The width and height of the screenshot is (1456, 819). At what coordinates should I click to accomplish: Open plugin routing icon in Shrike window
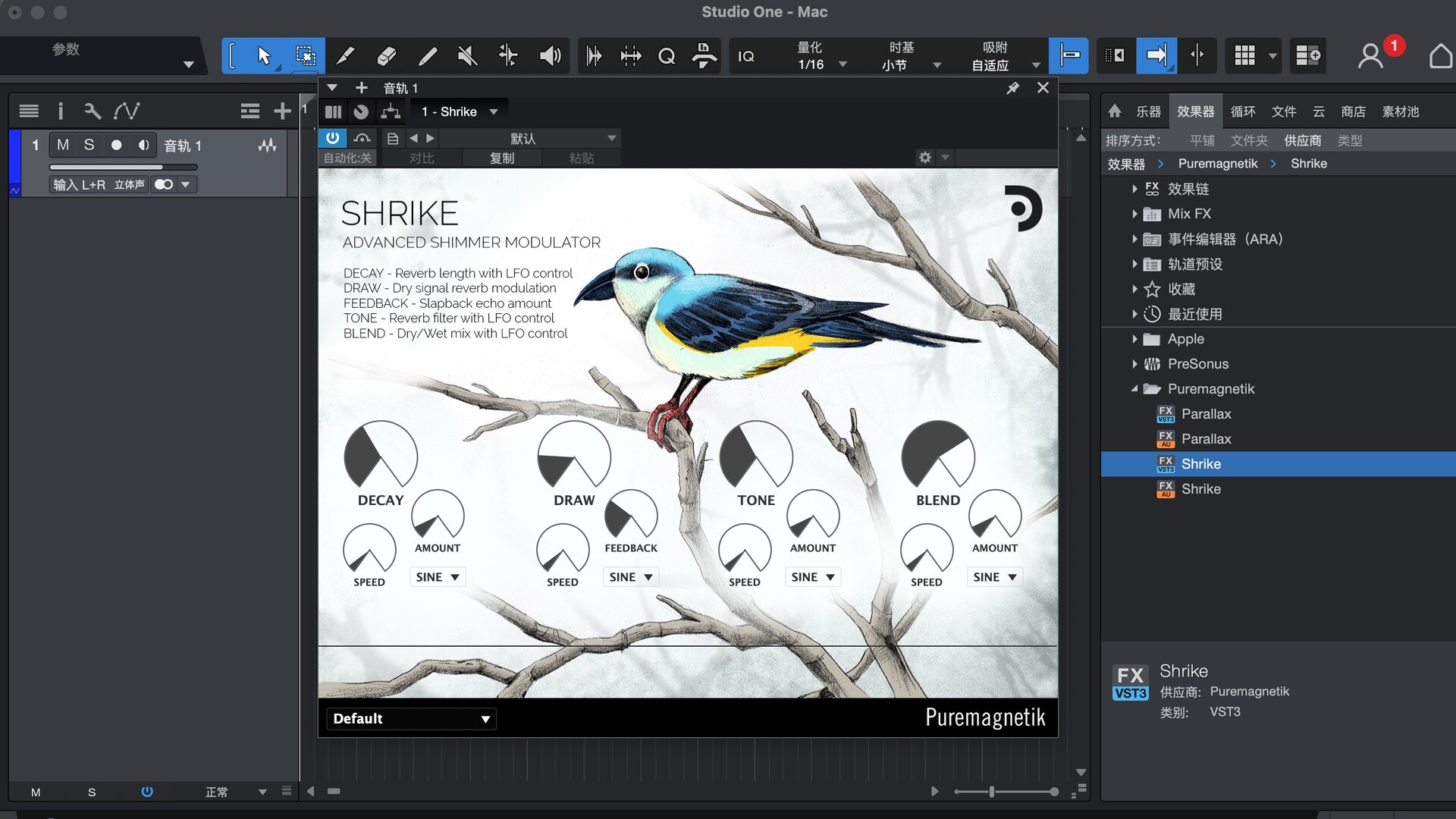point(391,112)
